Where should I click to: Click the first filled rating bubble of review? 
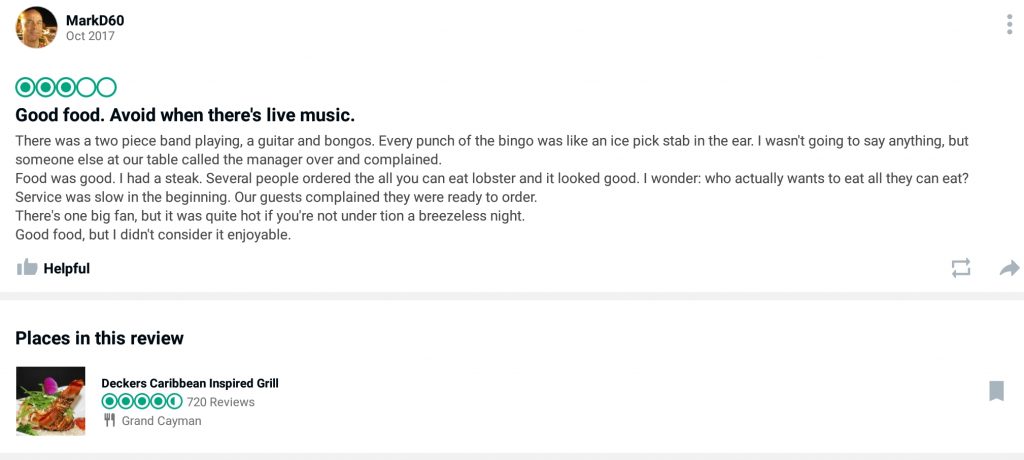click(25, 87)
